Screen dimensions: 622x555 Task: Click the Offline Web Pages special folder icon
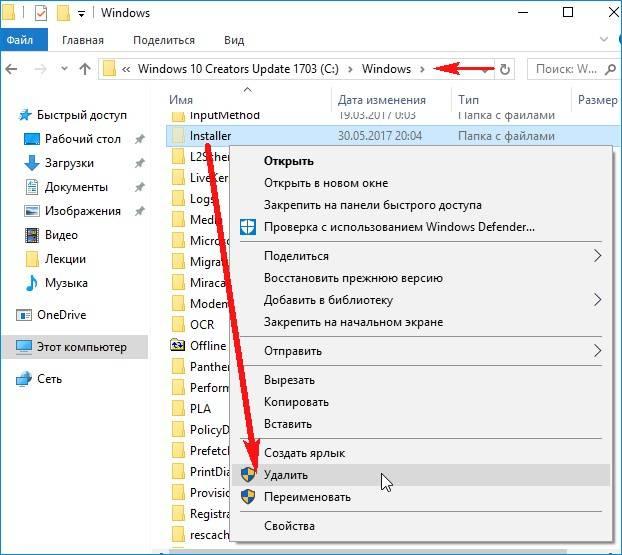pyautogui.click(x=177, y=345)
